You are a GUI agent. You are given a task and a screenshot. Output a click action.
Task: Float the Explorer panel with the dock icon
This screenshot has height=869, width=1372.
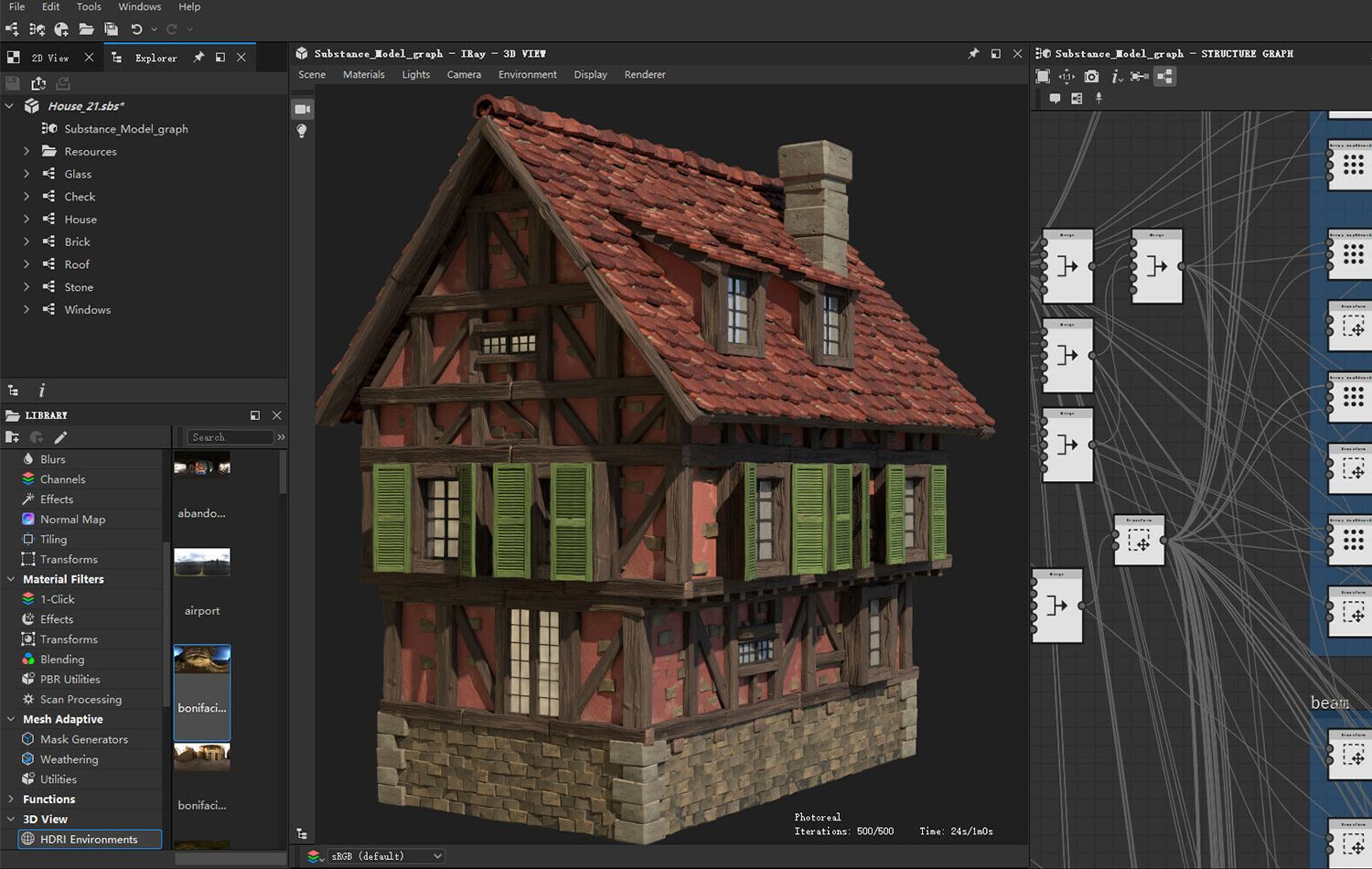click(x=220, y=58)
